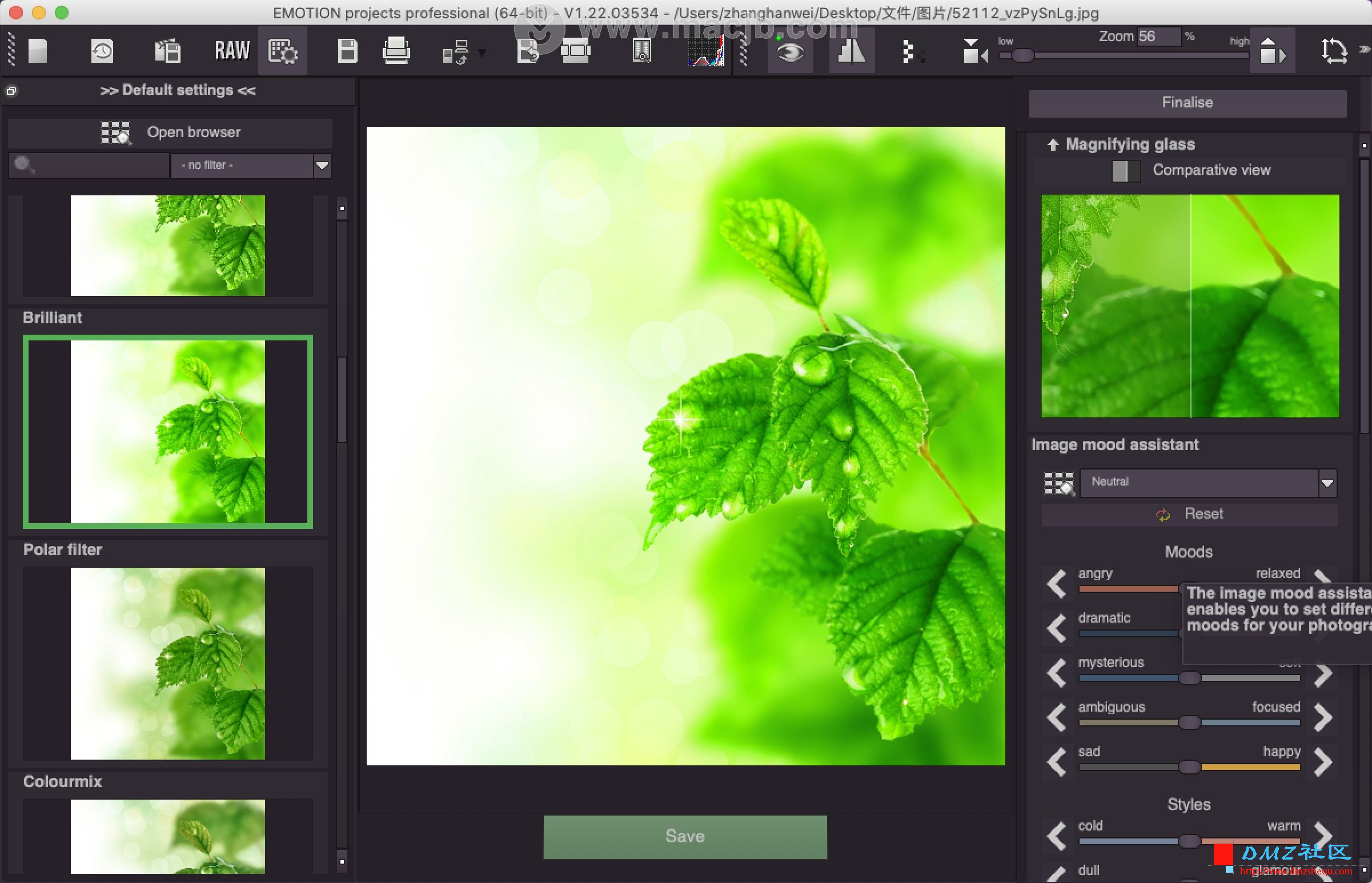Select the first preset thumbnail above Brilliant

tap(167, 246)
